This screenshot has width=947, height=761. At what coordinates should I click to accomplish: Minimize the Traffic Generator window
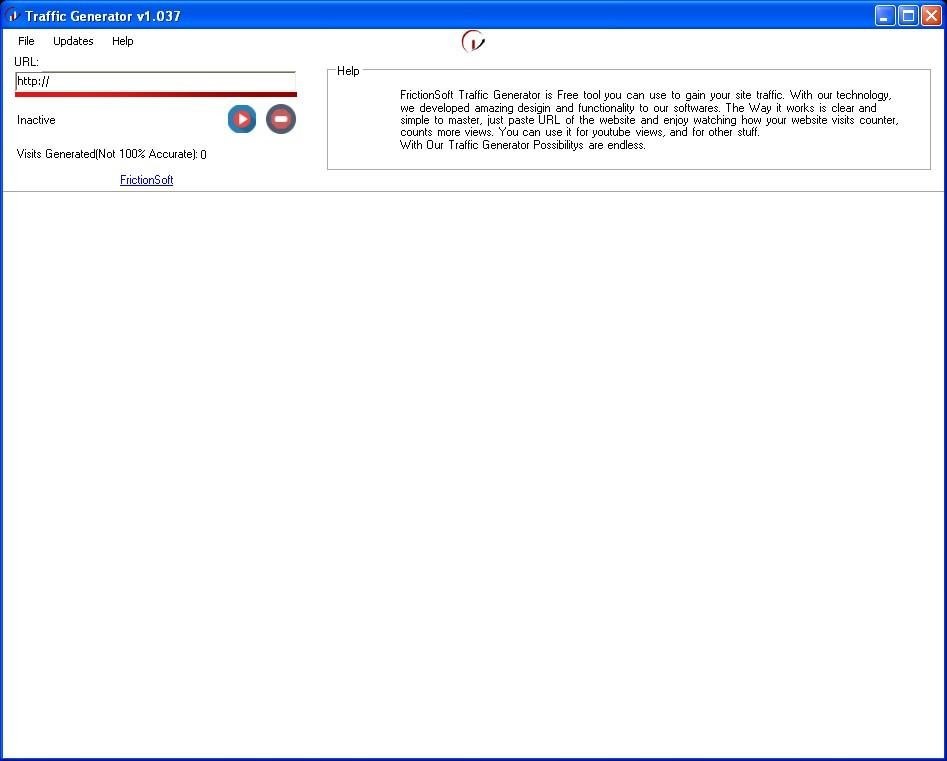(885, 16)
